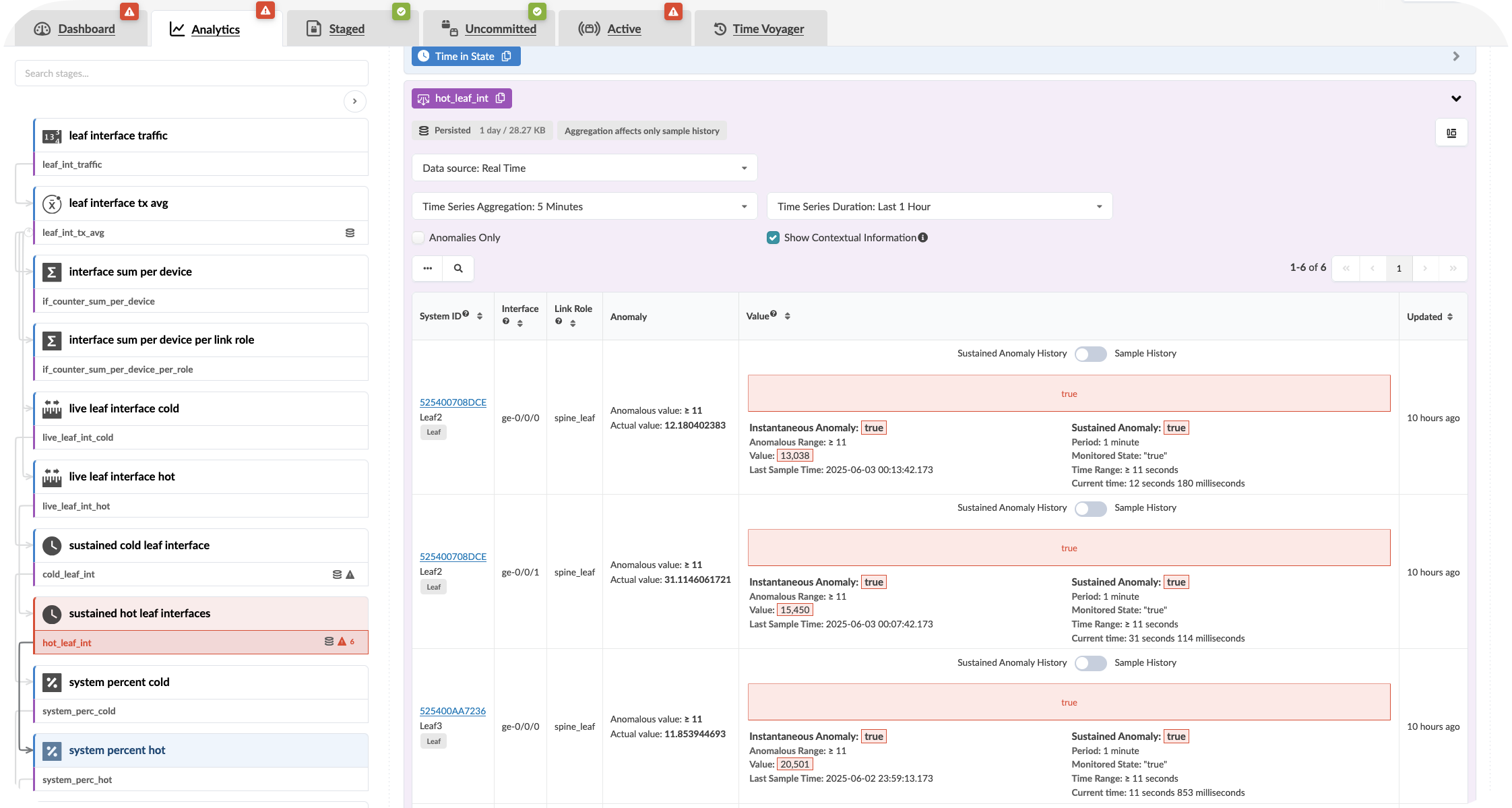Toggle Sample History for Leaf2 ge-0/0/0
Screen dimensions: 1512x808
1090,354
